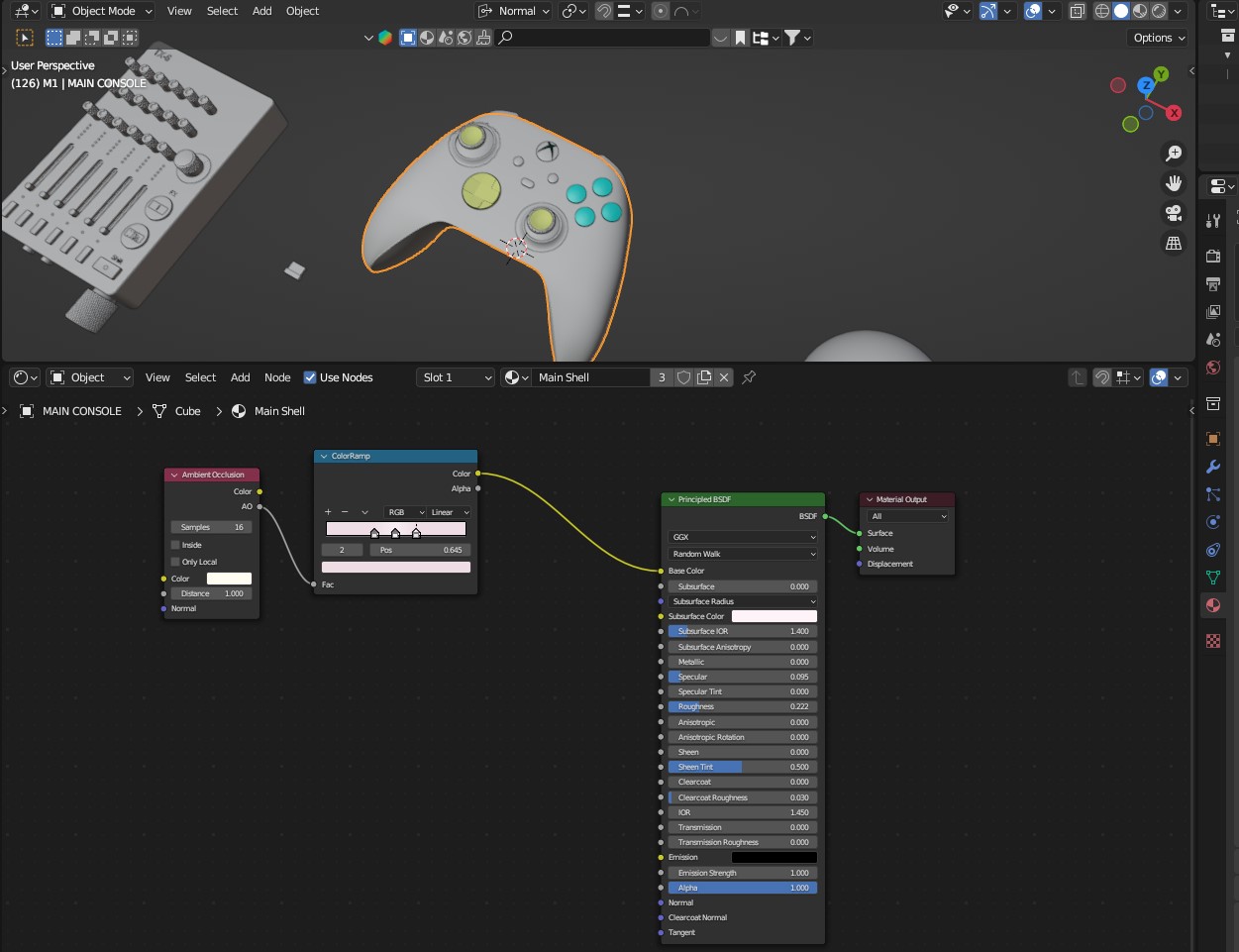The width and height of the screenshot is (1239, 952).
Task: Switch to orthographic grid view icon
Action: pyautogui.click(x=1174, y=243)
